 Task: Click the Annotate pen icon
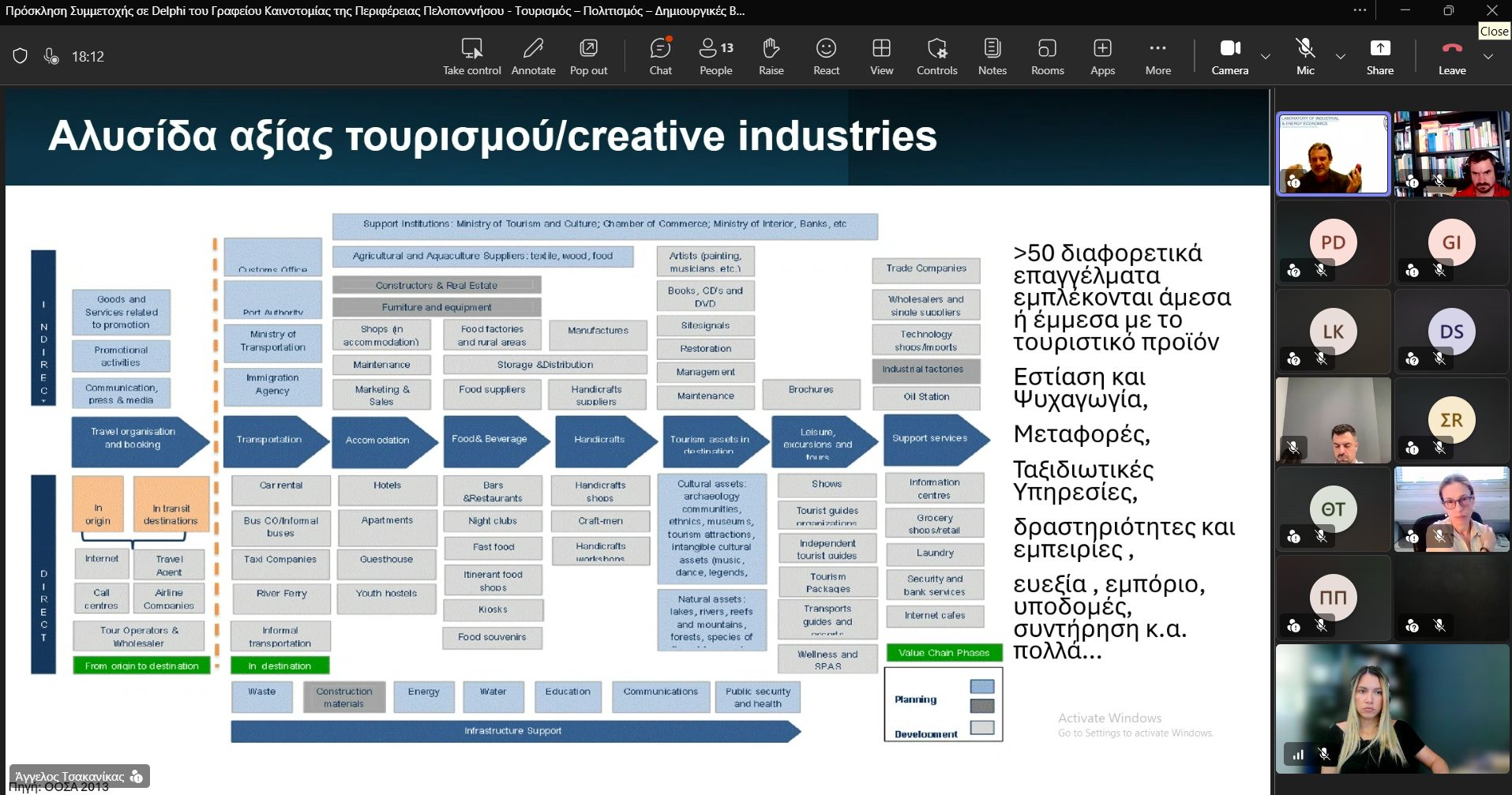point(533,48)
